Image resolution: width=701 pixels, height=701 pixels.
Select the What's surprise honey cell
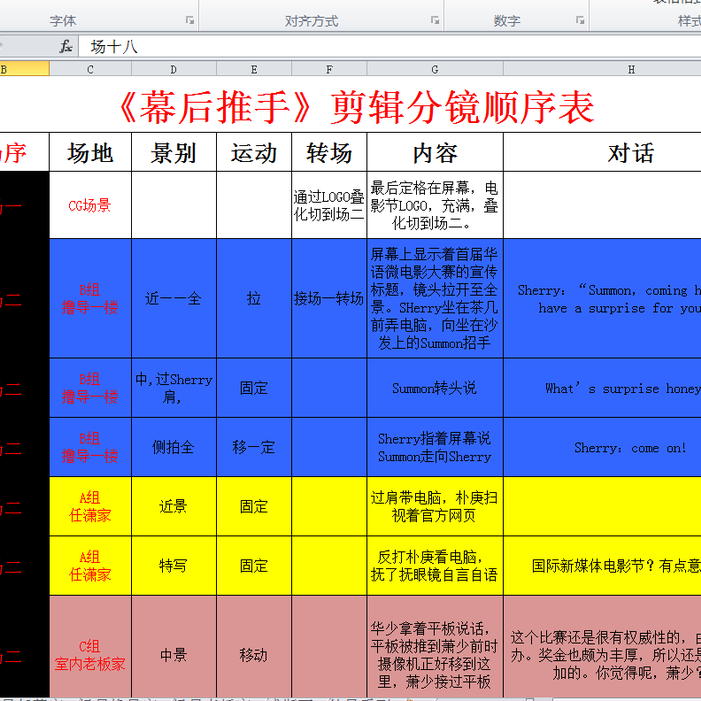602,388
